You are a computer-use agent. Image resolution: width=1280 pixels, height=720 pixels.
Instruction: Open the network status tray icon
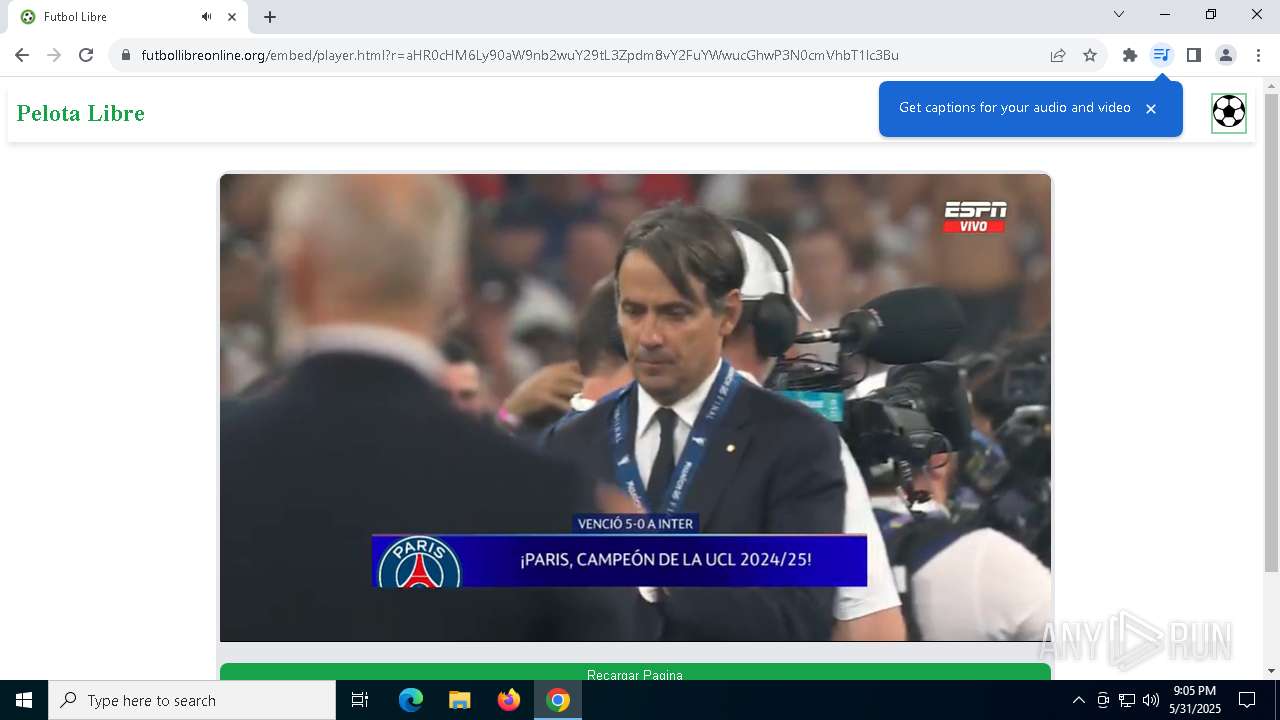(x=1127, y=700)
